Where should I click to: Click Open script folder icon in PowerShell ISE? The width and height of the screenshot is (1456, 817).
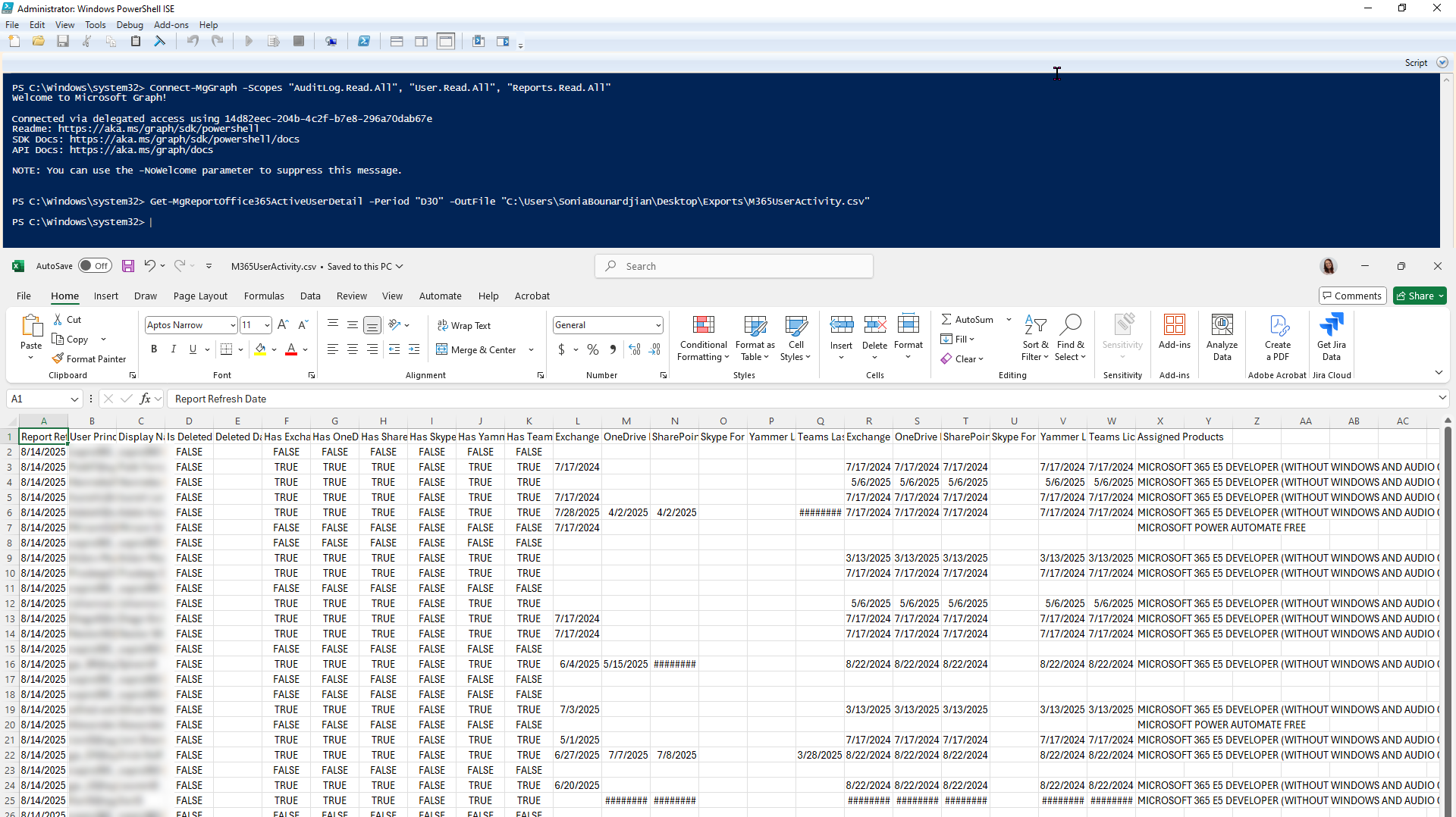(x=39, y=42)
